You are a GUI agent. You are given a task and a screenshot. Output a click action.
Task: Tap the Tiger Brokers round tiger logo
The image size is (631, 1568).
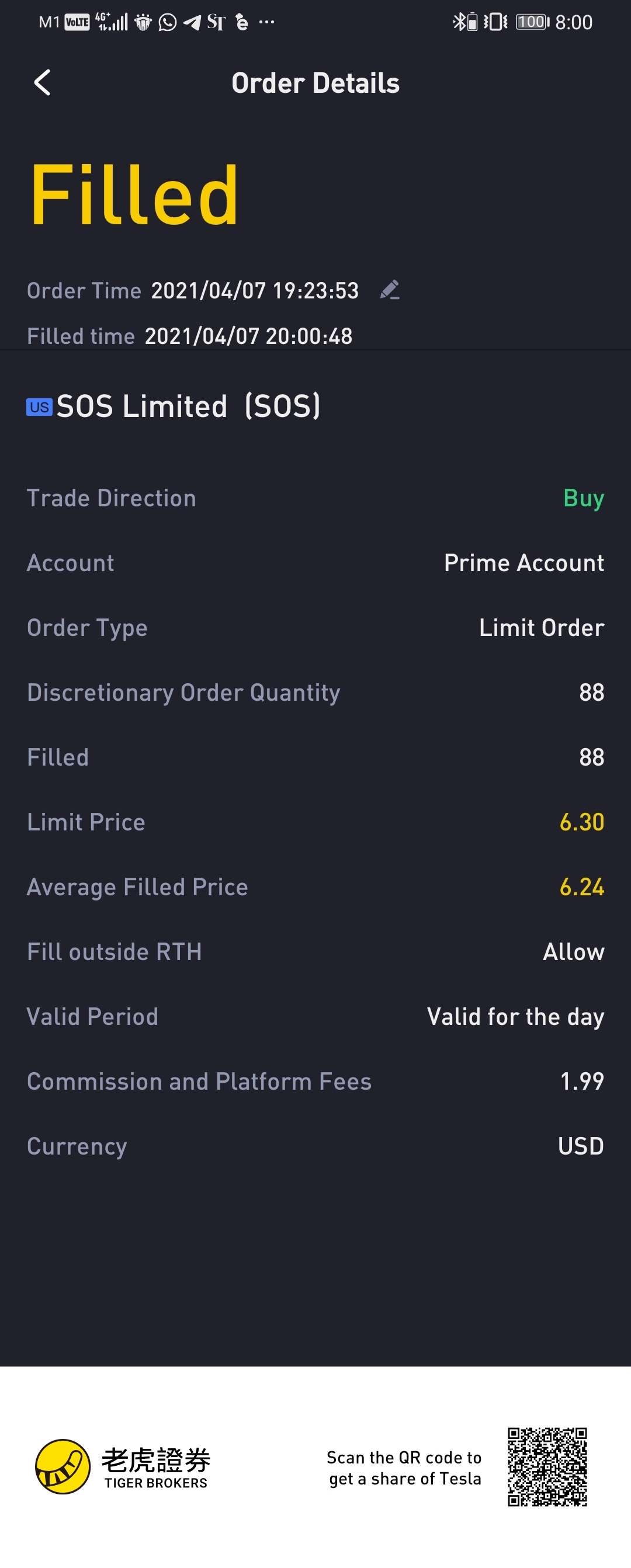click(63, 1466)
